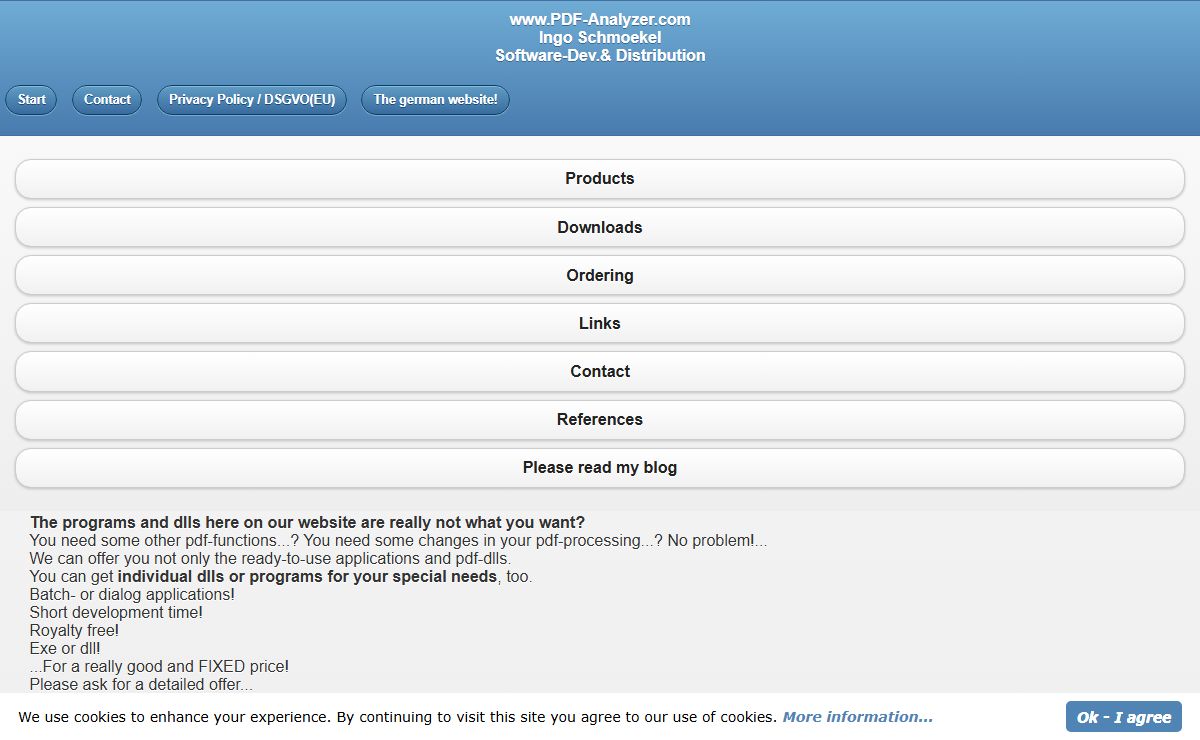Click the bold 'programs and dlls' heading
Screen dimensions: 1200x740
pos(307,522)
